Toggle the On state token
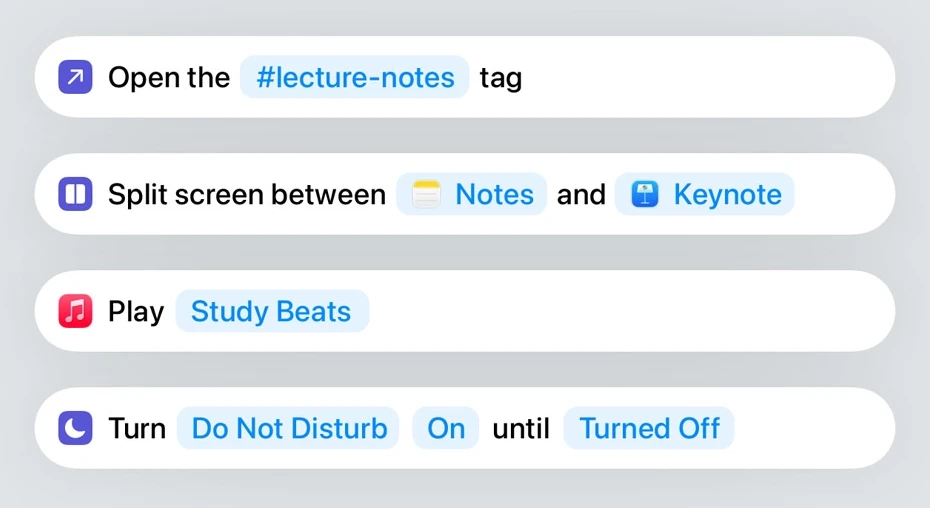930x508 pixels. click(445, 428)
